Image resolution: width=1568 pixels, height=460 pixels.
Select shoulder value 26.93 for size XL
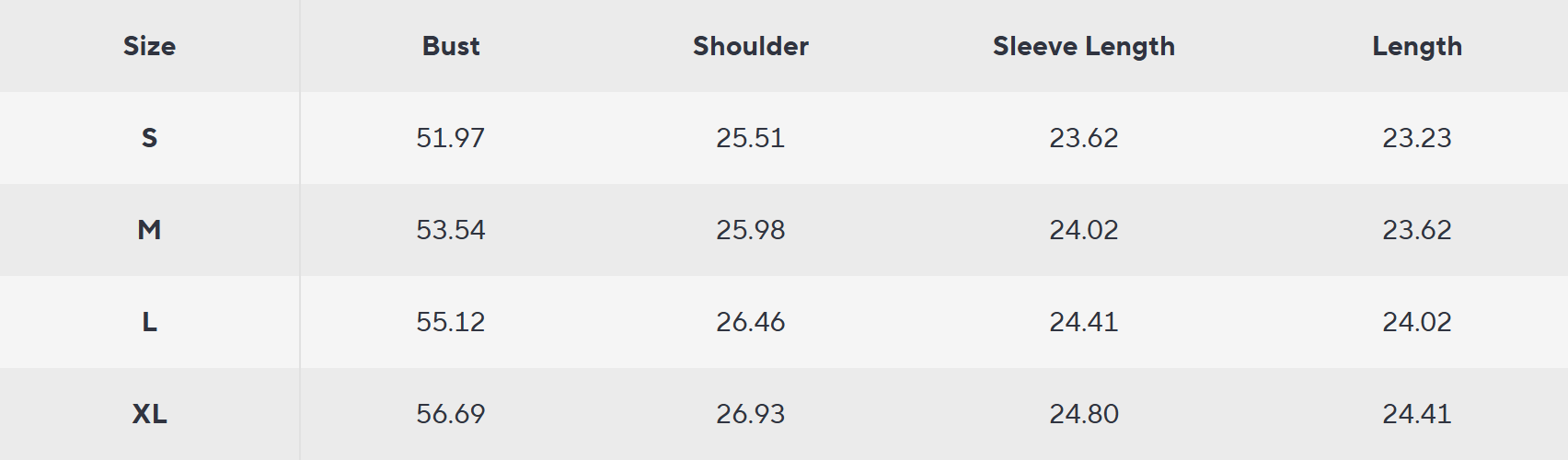tap(751, 414)
